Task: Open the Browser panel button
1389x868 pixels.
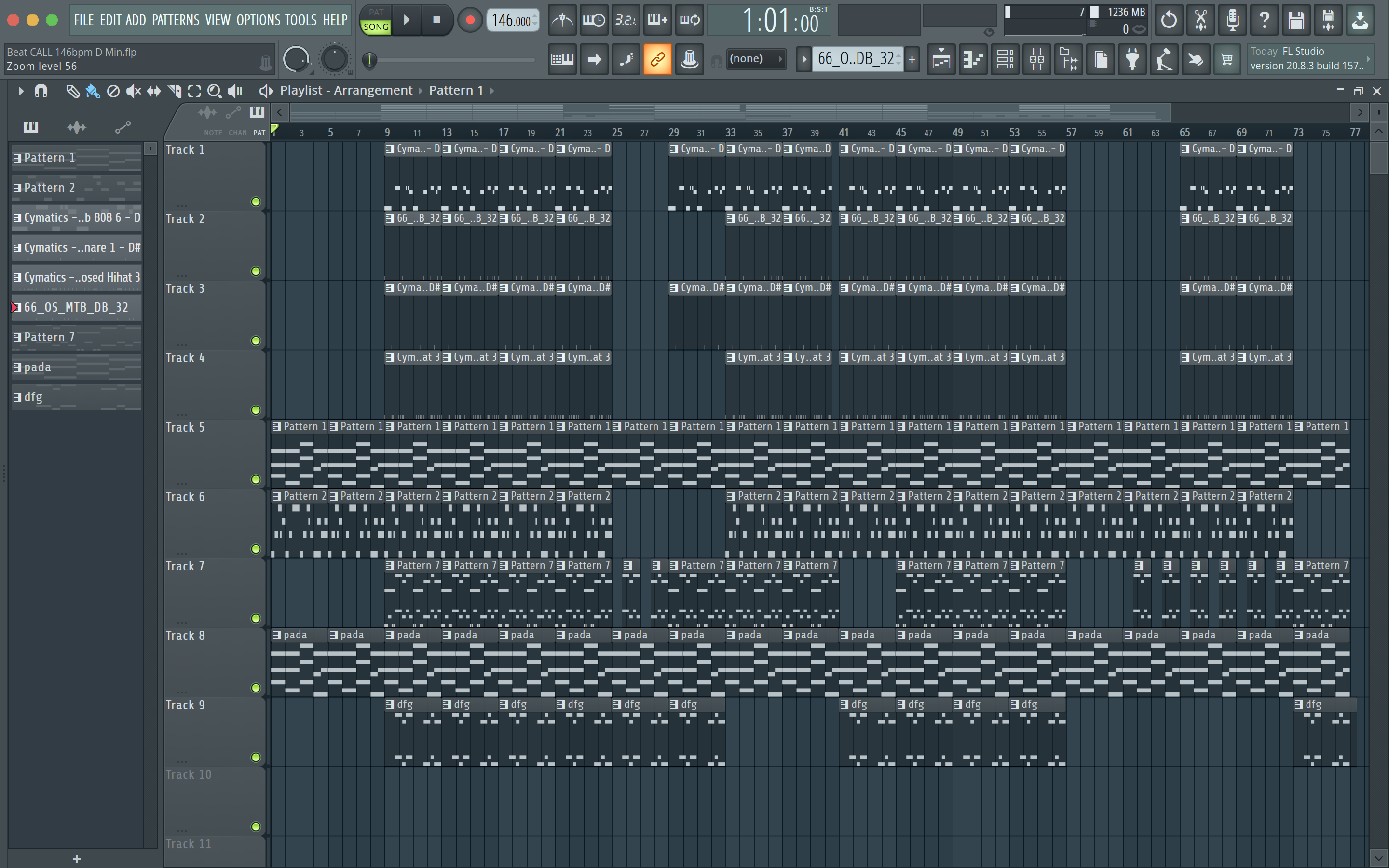Action: point(1069,58)
